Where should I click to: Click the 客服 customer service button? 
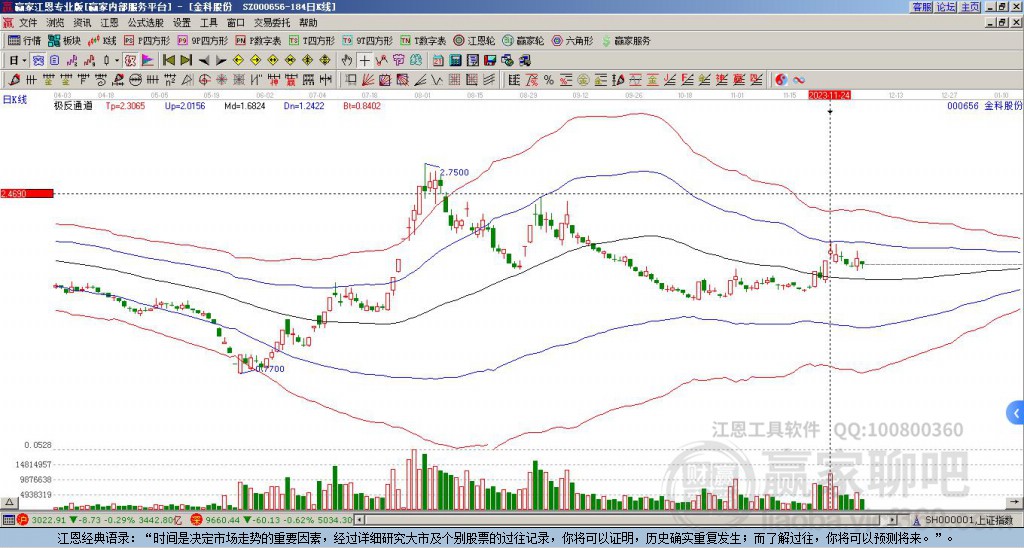pos(922,7)
